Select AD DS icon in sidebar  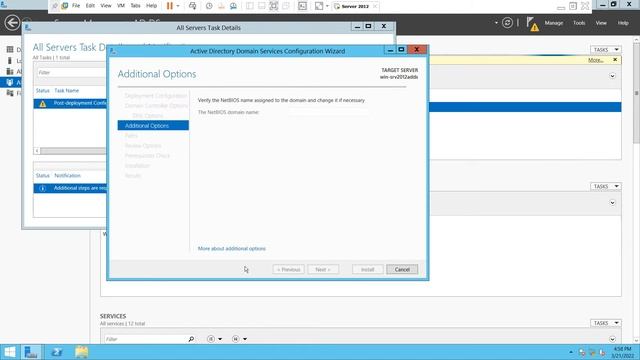[x=10, y=82]
